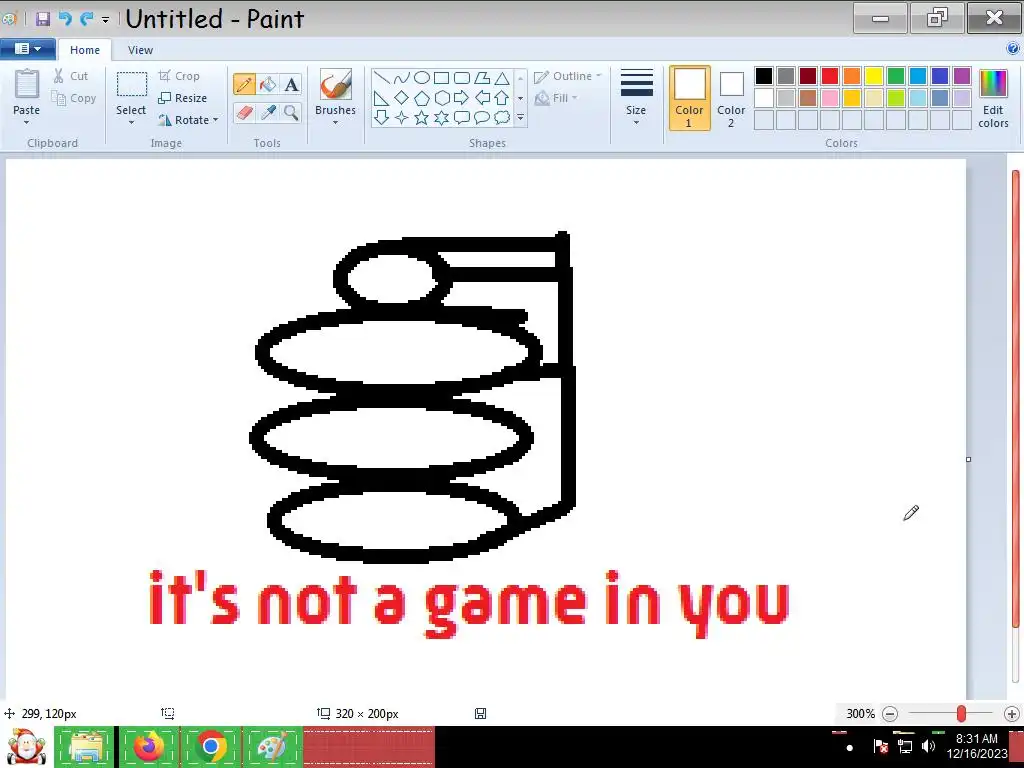Activate Color 1 selector
The height and width of the screenshot is (768, 1024).
tap(689, 98)
